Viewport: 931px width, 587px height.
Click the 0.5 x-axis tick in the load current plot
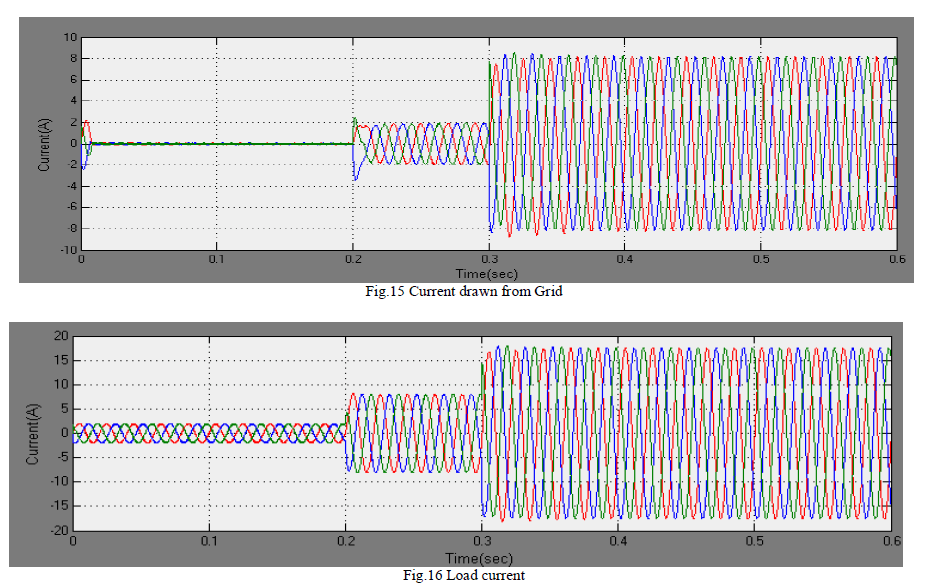(755, 541)
